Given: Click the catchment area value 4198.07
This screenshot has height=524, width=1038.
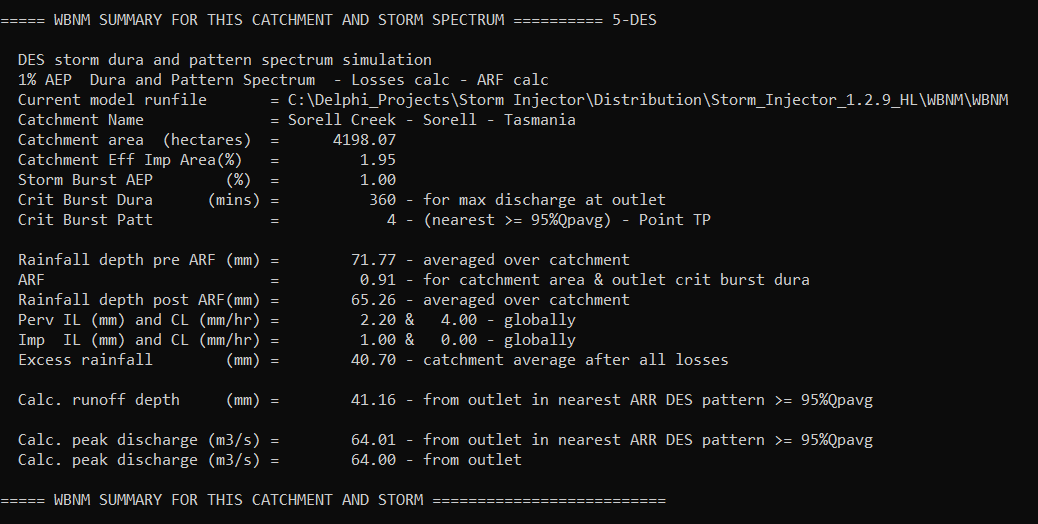Looking at the screenshot, I should [x=364, y=140].
